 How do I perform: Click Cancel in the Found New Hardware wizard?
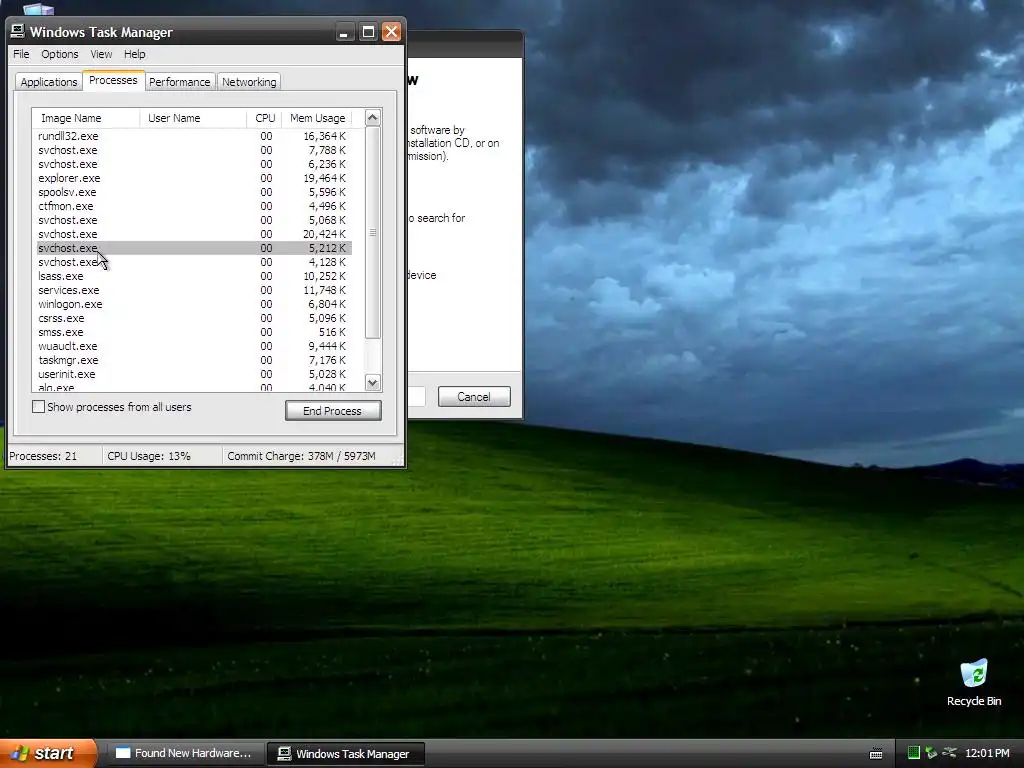474,396
